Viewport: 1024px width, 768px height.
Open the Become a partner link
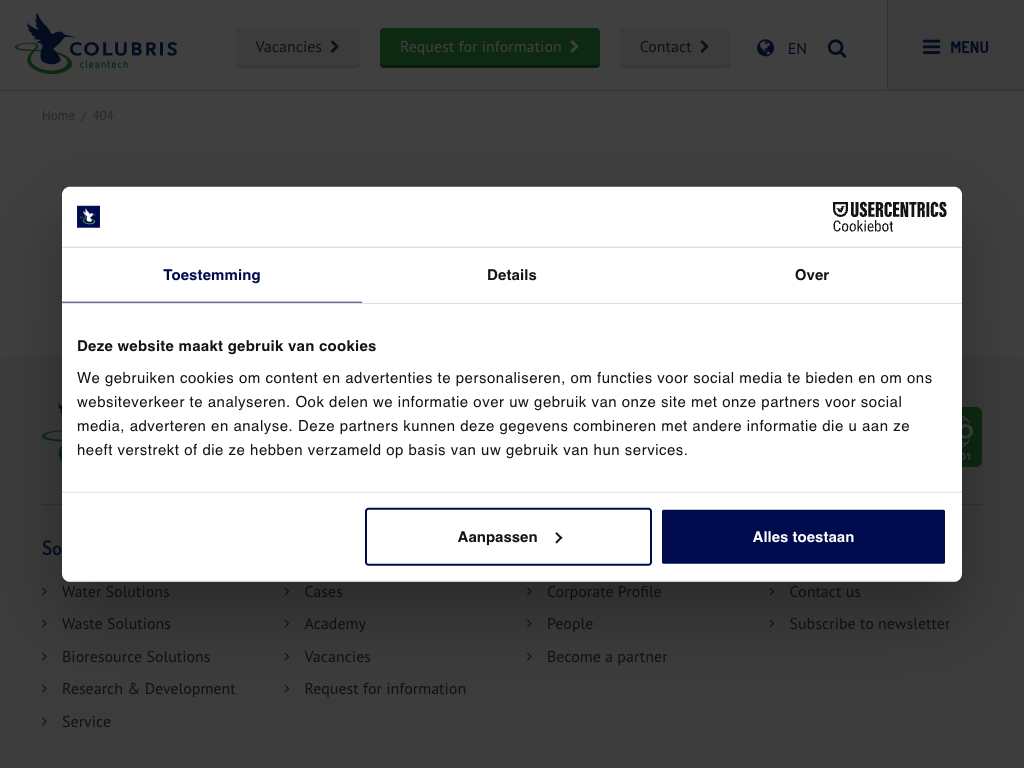tap(606, 657)
